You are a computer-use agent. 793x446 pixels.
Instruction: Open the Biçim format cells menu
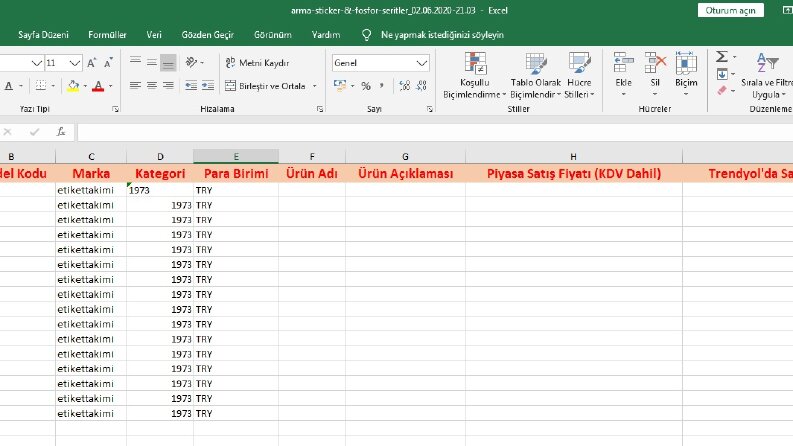click(x=686, y=74)
